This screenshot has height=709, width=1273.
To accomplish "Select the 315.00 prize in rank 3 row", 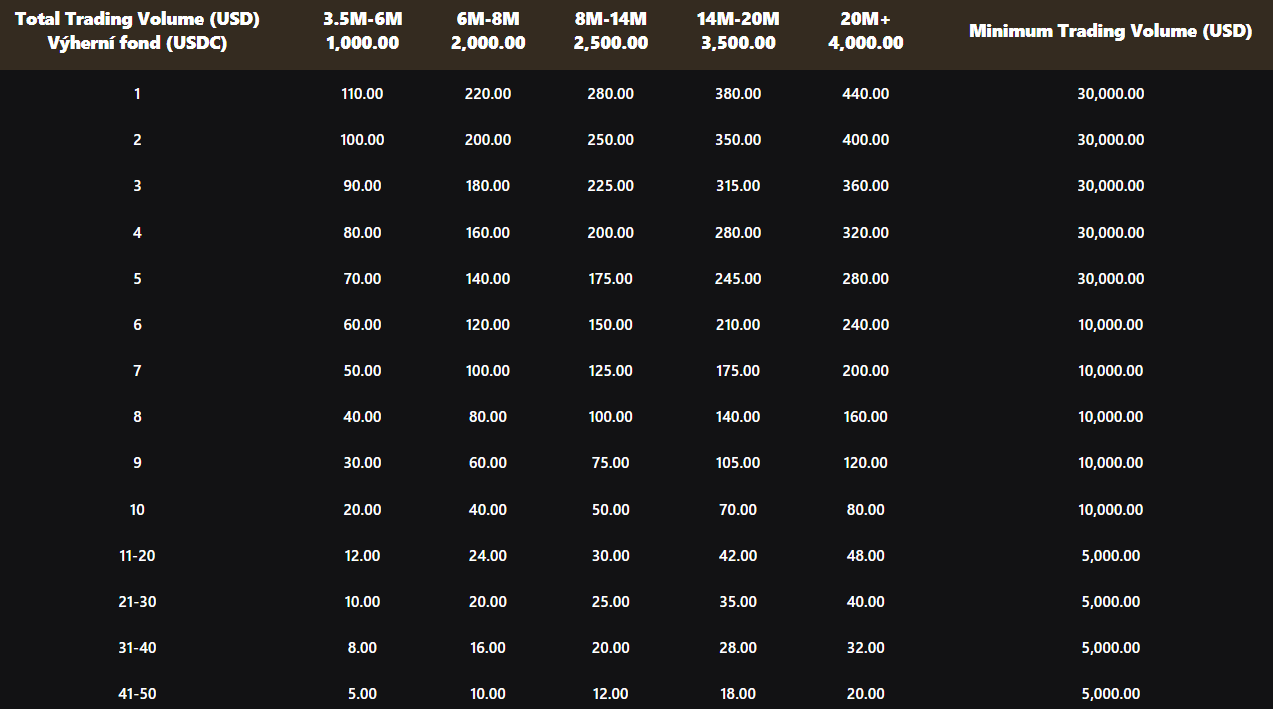I will [x=738, y=186].
